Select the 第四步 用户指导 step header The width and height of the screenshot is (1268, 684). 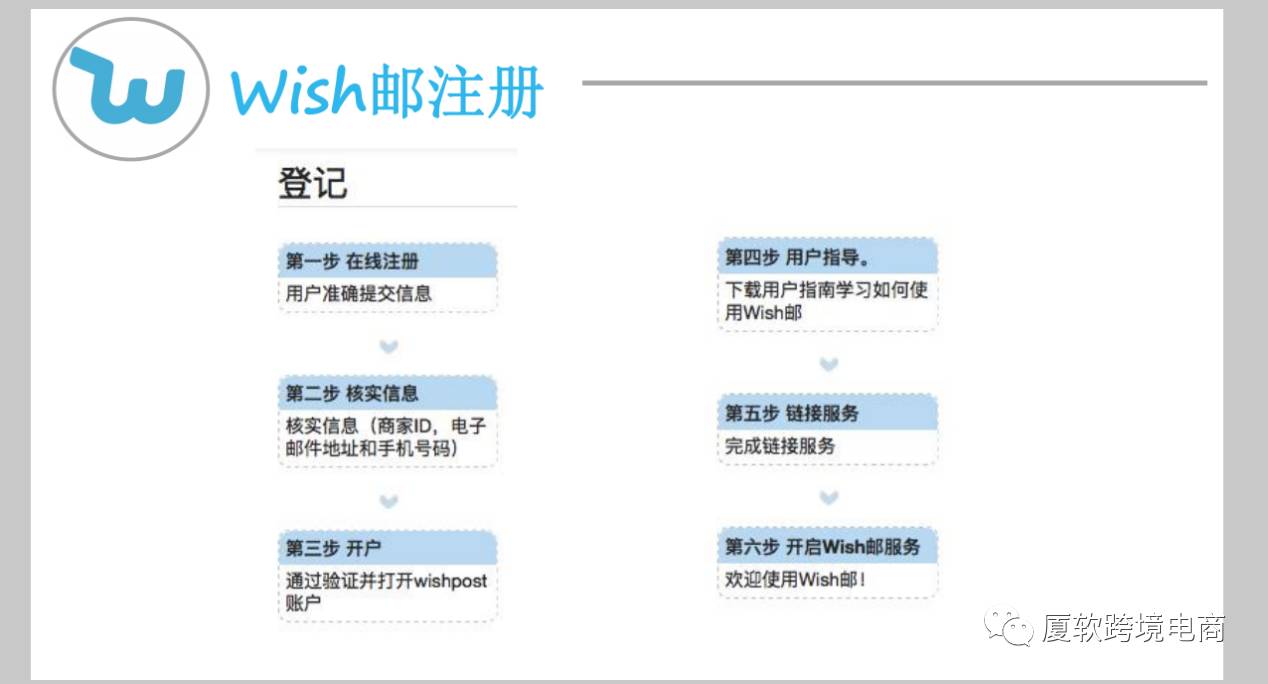click(x=828, y=257)
